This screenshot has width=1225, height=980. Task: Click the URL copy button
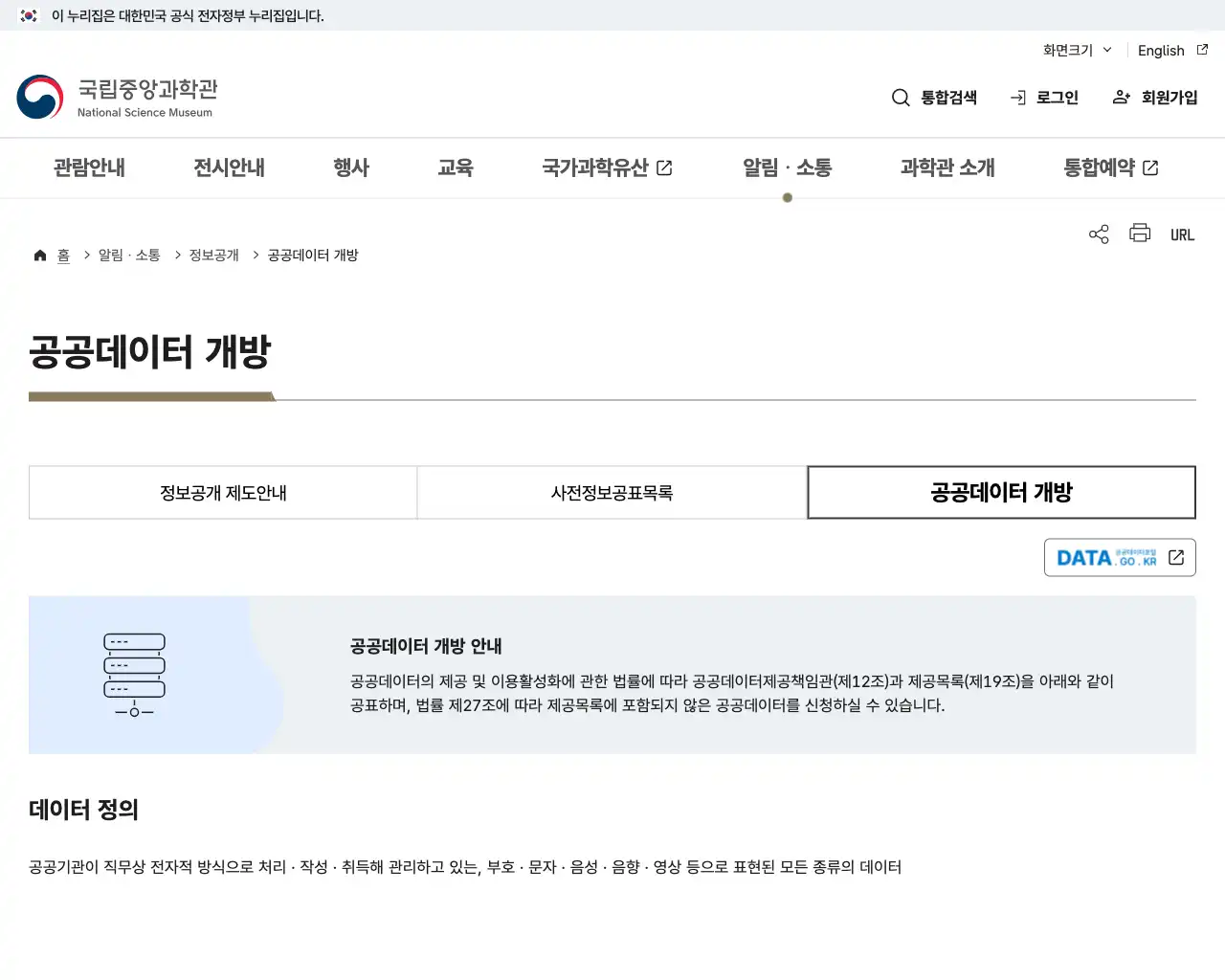coord(1182,234)
